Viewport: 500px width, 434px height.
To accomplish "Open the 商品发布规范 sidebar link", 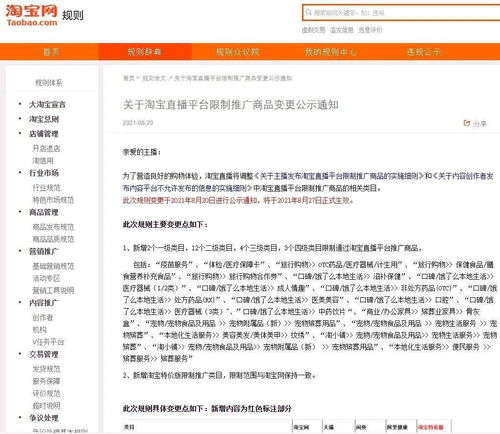I will (x=53, y=227).
